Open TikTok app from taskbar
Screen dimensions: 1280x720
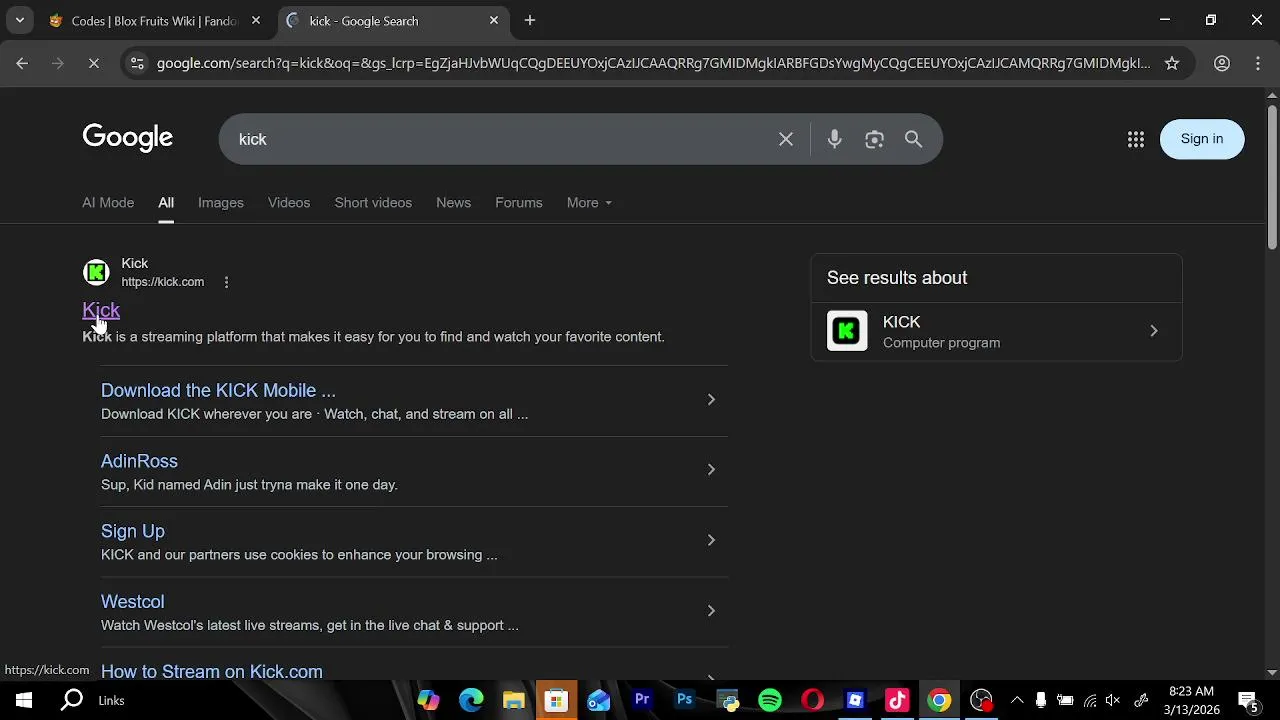point(897,700)
